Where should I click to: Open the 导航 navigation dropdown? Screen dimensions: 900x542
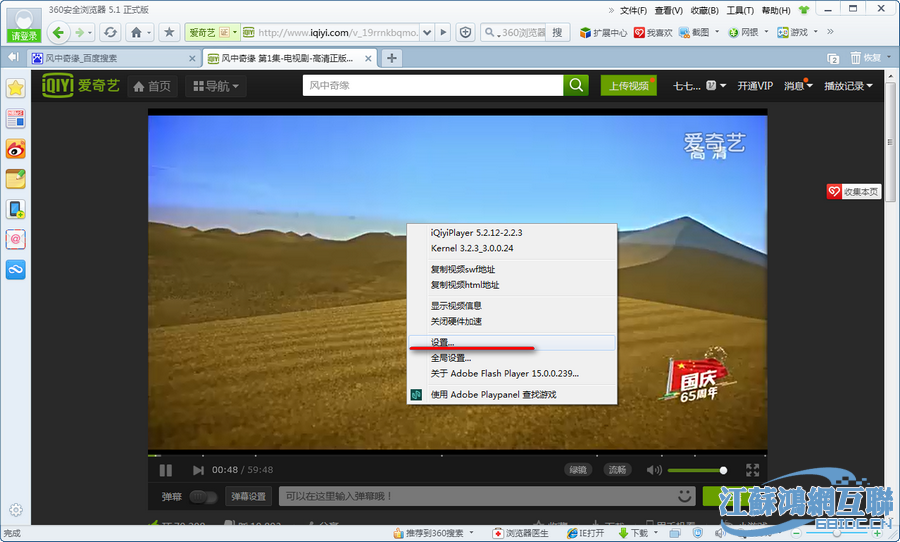click(x=216, y=86)
